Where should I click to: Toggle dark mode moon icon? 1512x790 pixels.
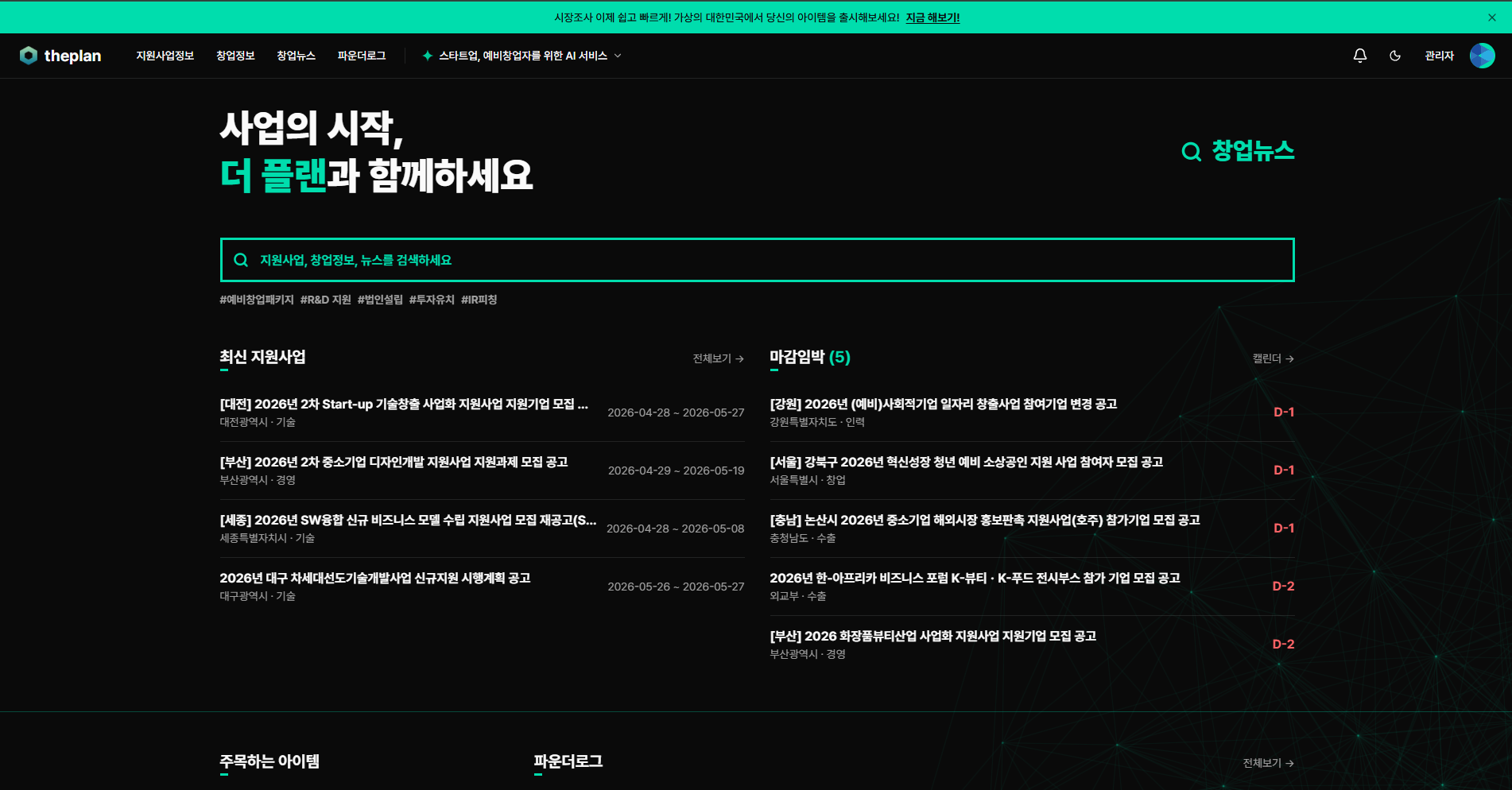click(1395, 56)
